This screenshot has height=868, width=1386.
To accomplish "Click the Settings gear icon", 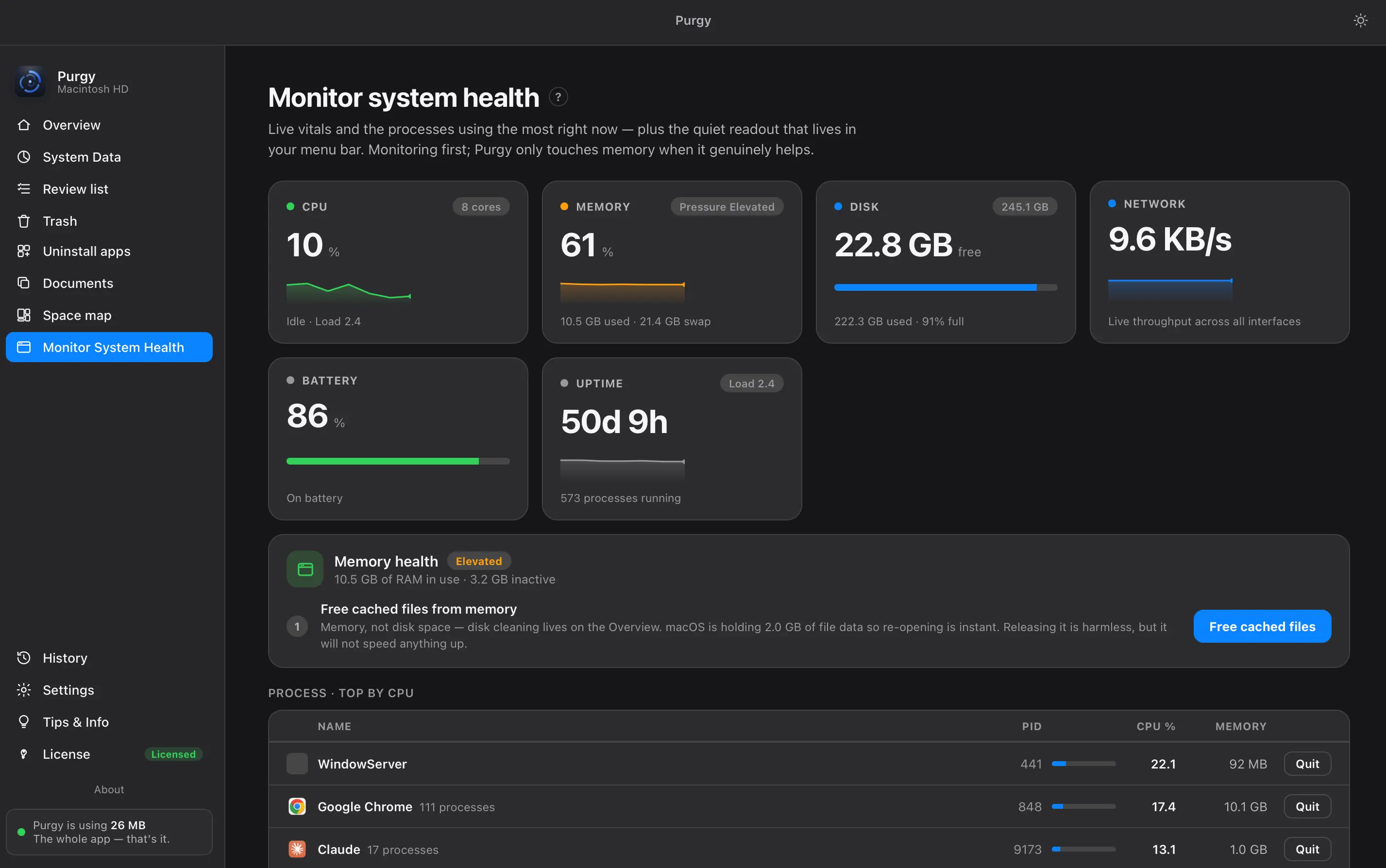I will point(23,689).
